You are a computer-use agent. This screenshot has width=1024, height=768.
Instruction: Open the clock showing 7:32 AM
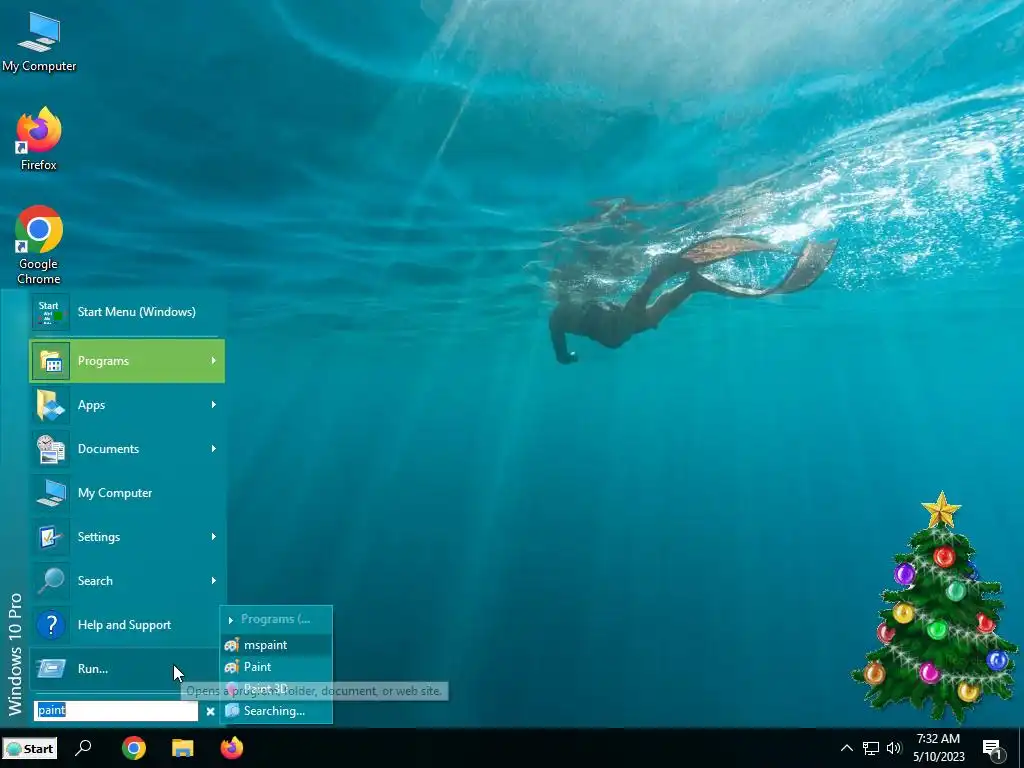tap(938, 748)
